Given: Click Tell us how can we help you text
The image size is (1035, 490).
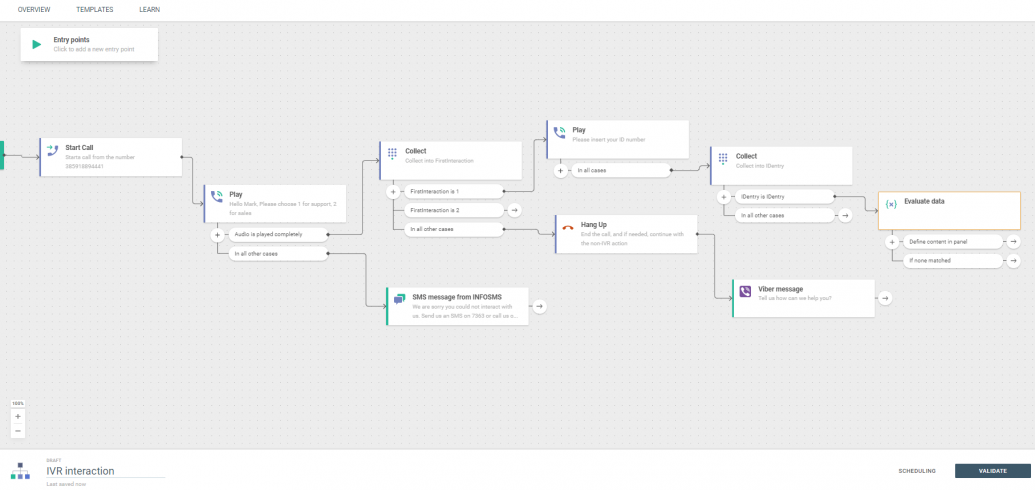Looking at the screenshot, I should 795,298.
